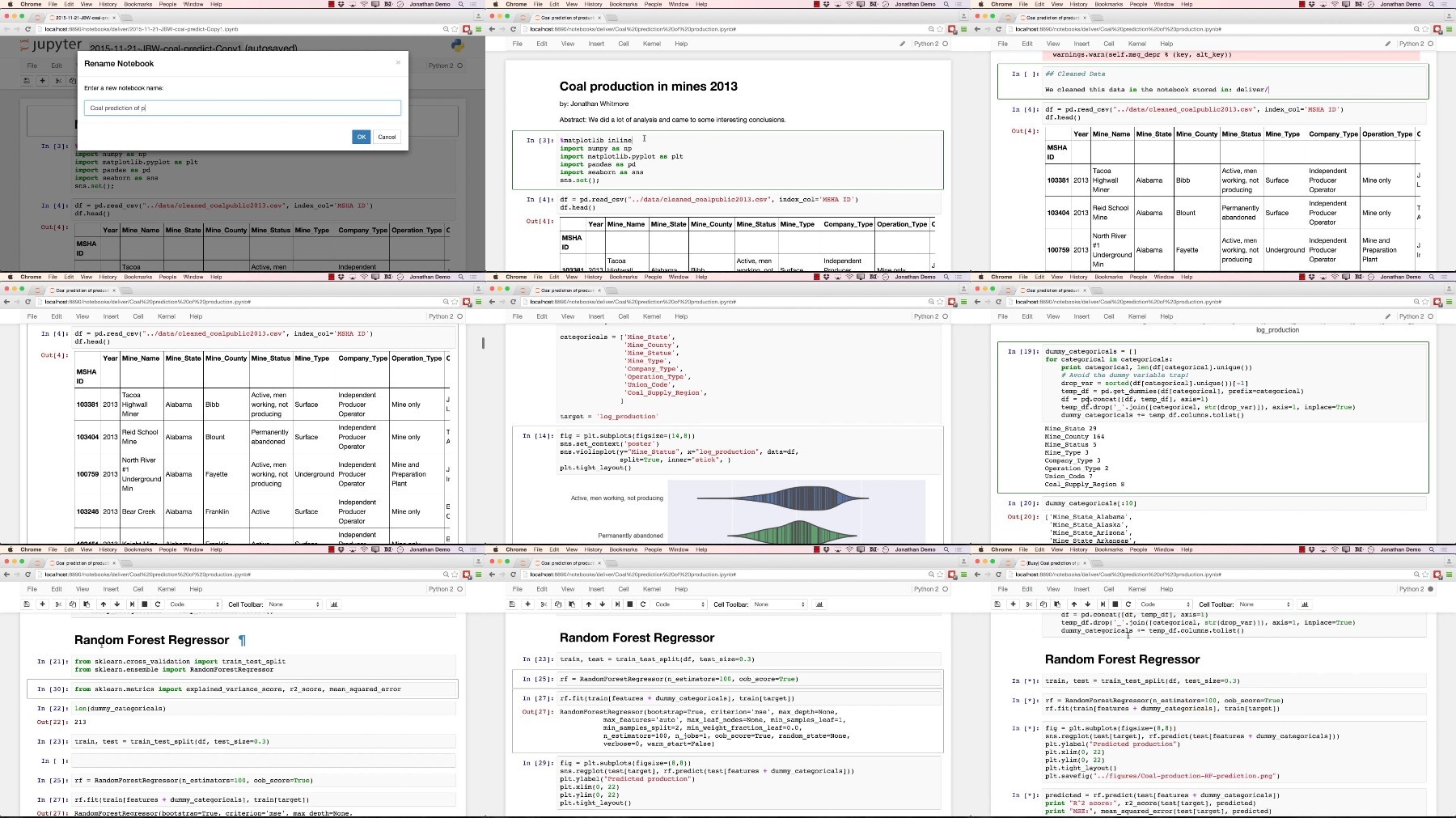Click 'Coal production in mines 2013' heading

(x=648, y=87)
